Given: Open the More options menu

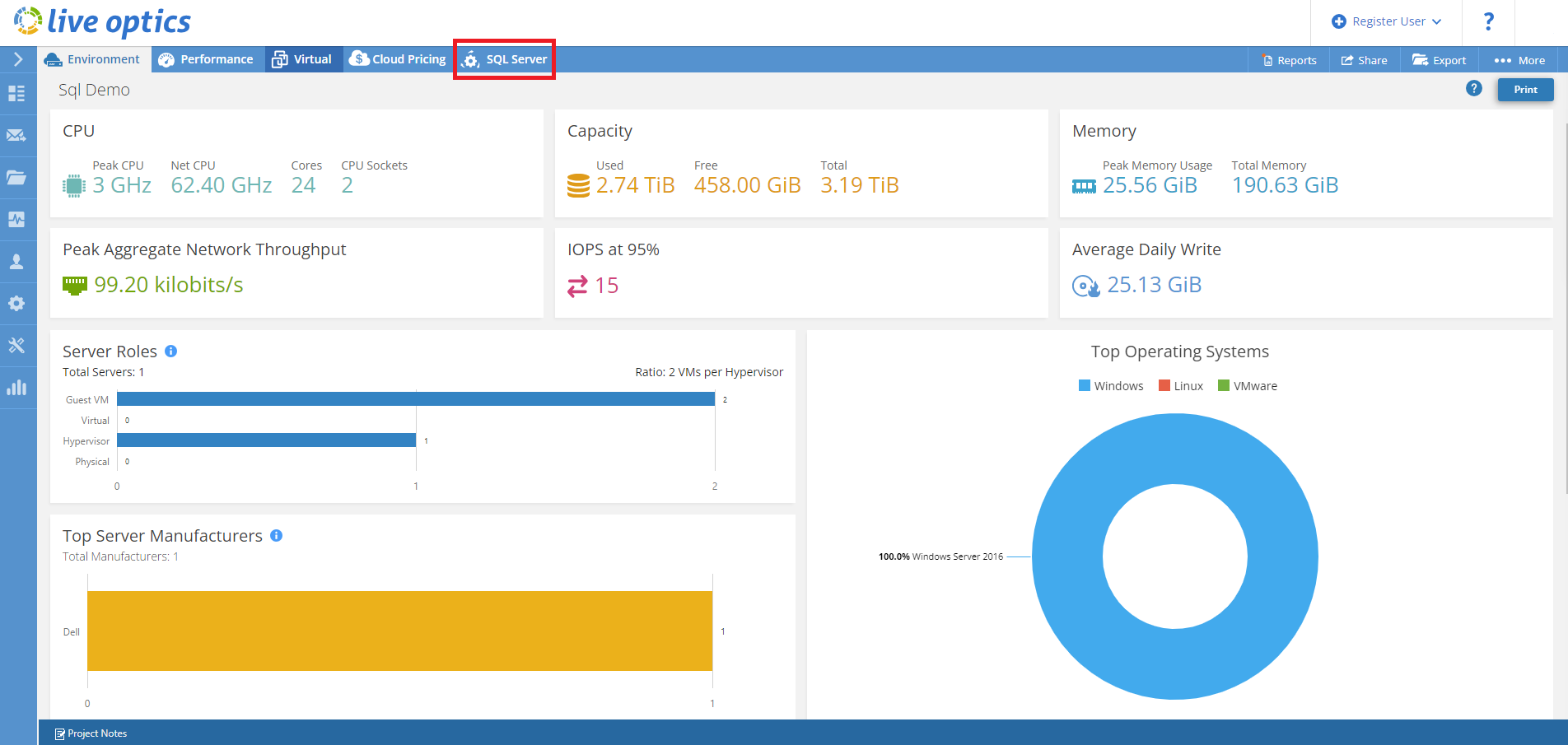Looking at the screenshot, I should click(1519, 60).
